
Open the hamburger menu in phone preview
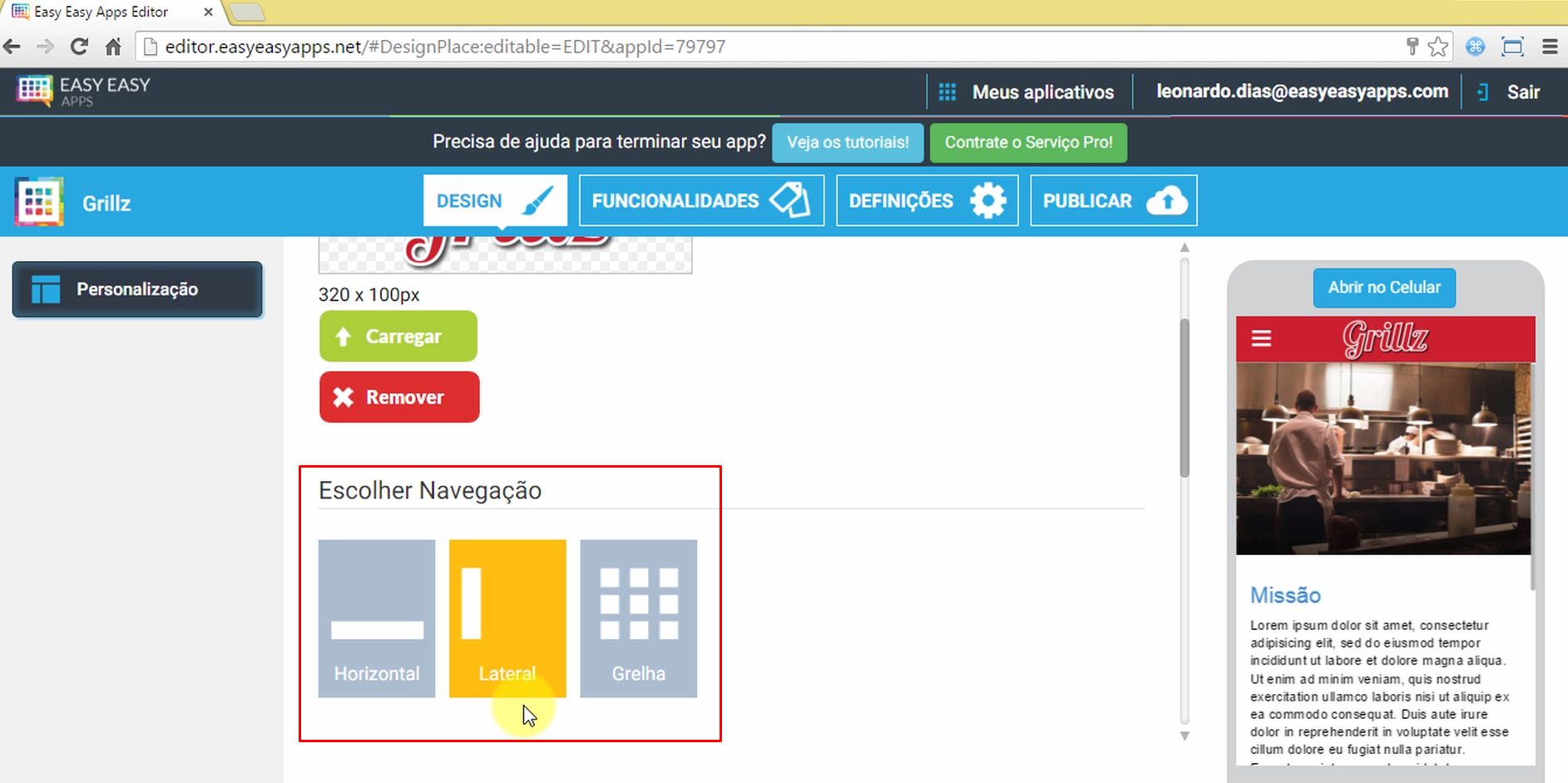point(1261,339)
